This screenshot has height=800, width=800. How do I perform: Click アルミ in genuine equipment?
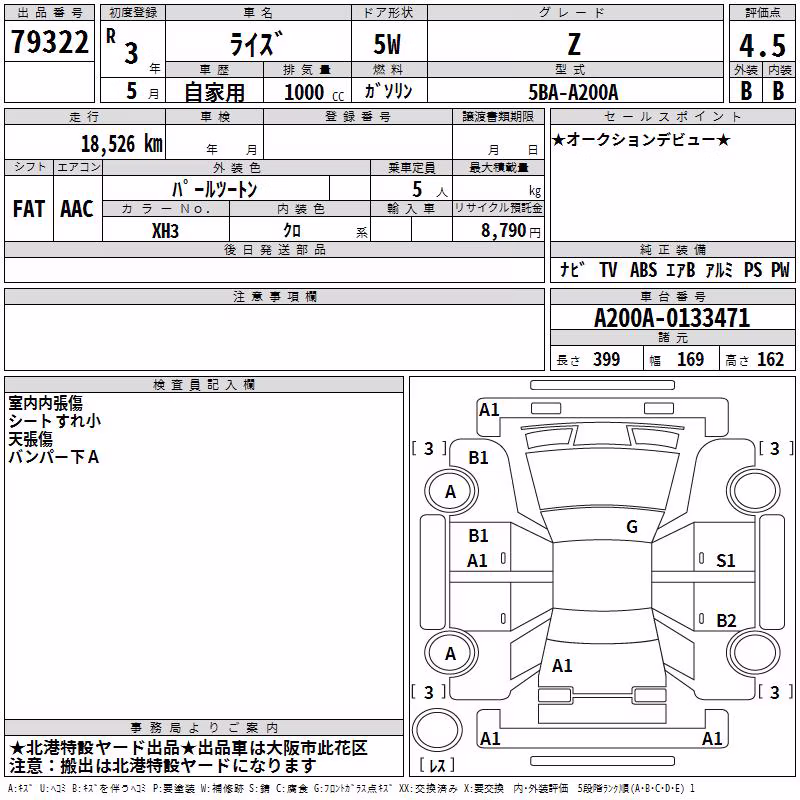(719, 269)
